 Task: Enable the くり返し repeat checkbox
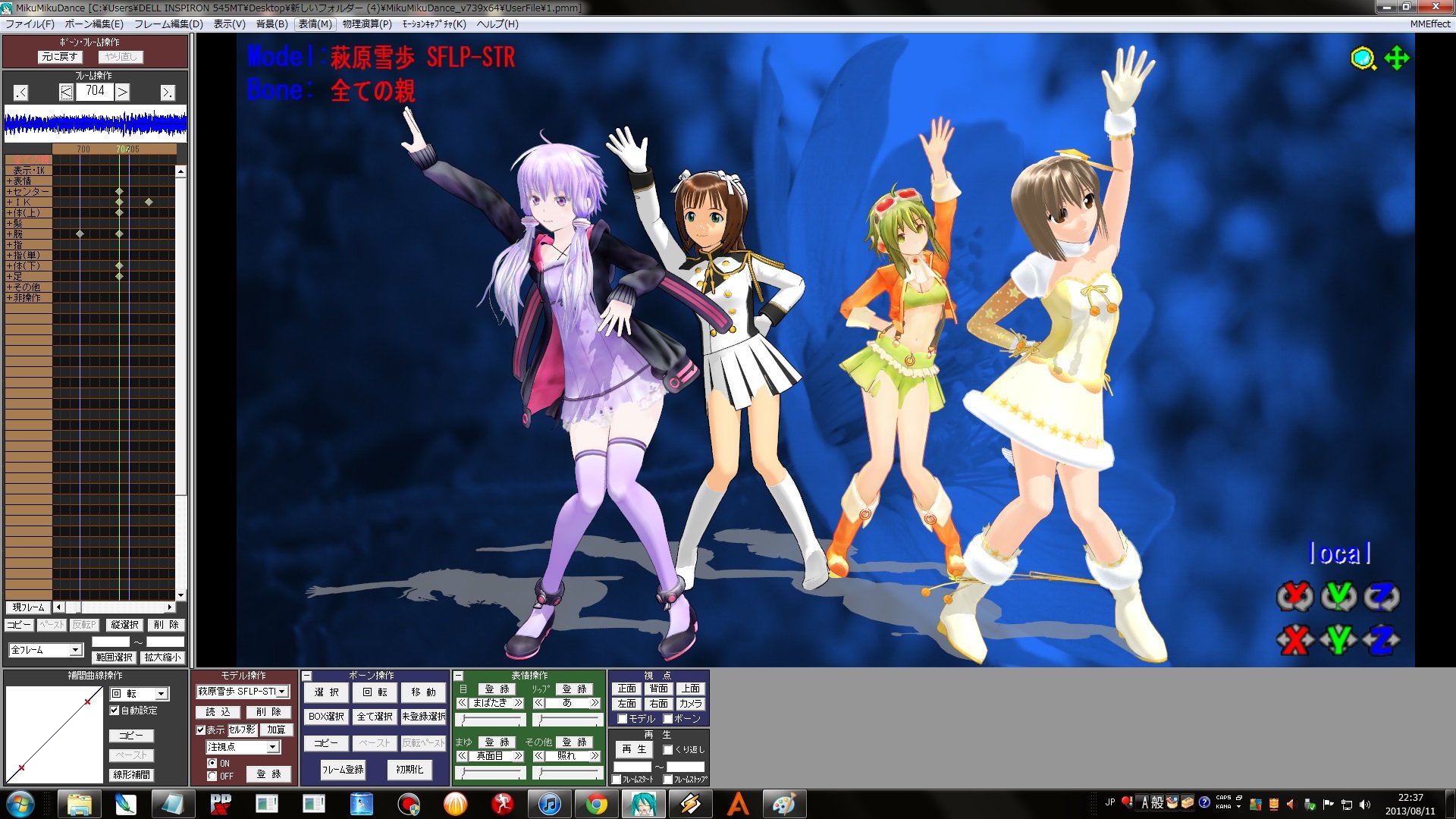(668, 750)
